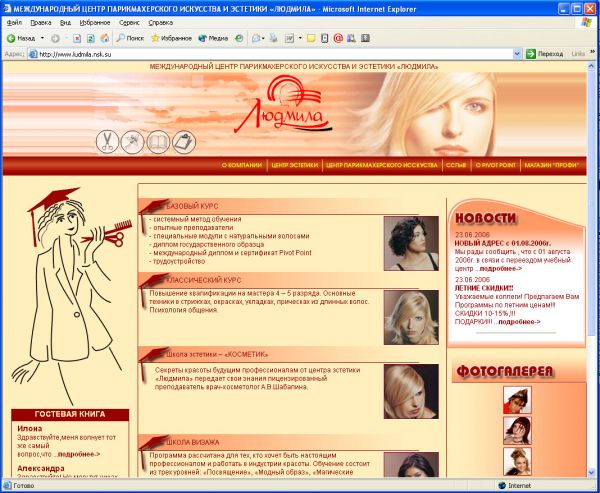Click the dark gray last toolbar icon
The height and width of the screenshot is (493, 600).
(x=365, y=38)
